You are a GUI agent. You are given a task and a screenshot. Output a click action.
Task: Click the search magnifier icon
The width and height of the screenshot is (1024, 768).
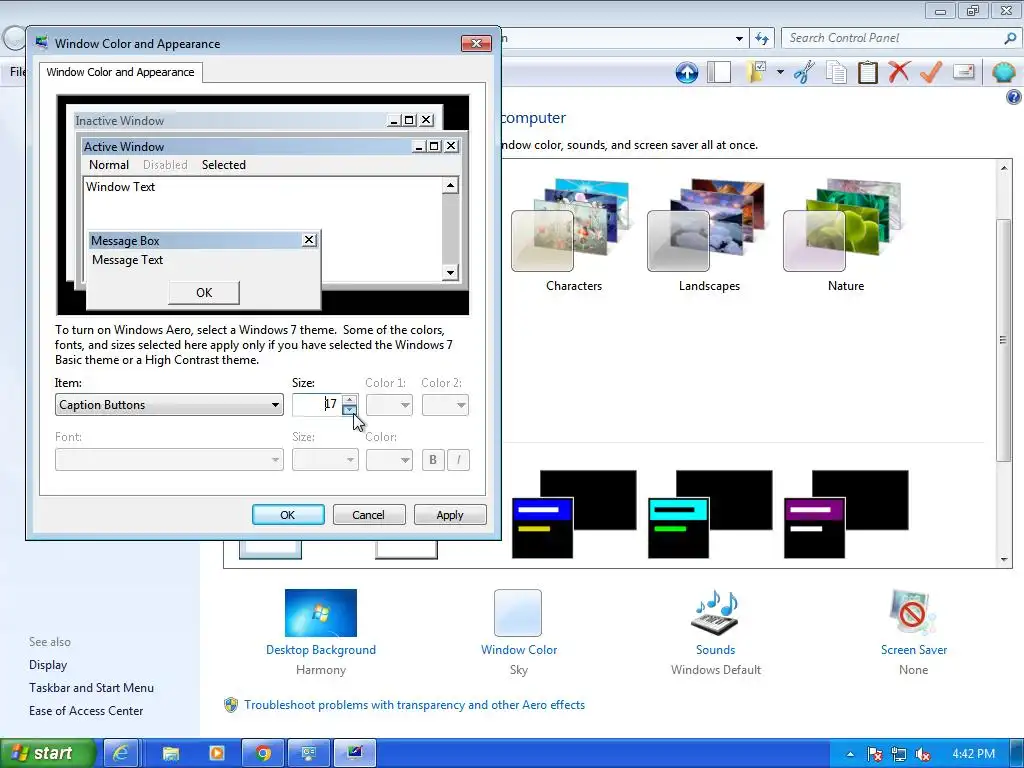tap(1010, 38)
